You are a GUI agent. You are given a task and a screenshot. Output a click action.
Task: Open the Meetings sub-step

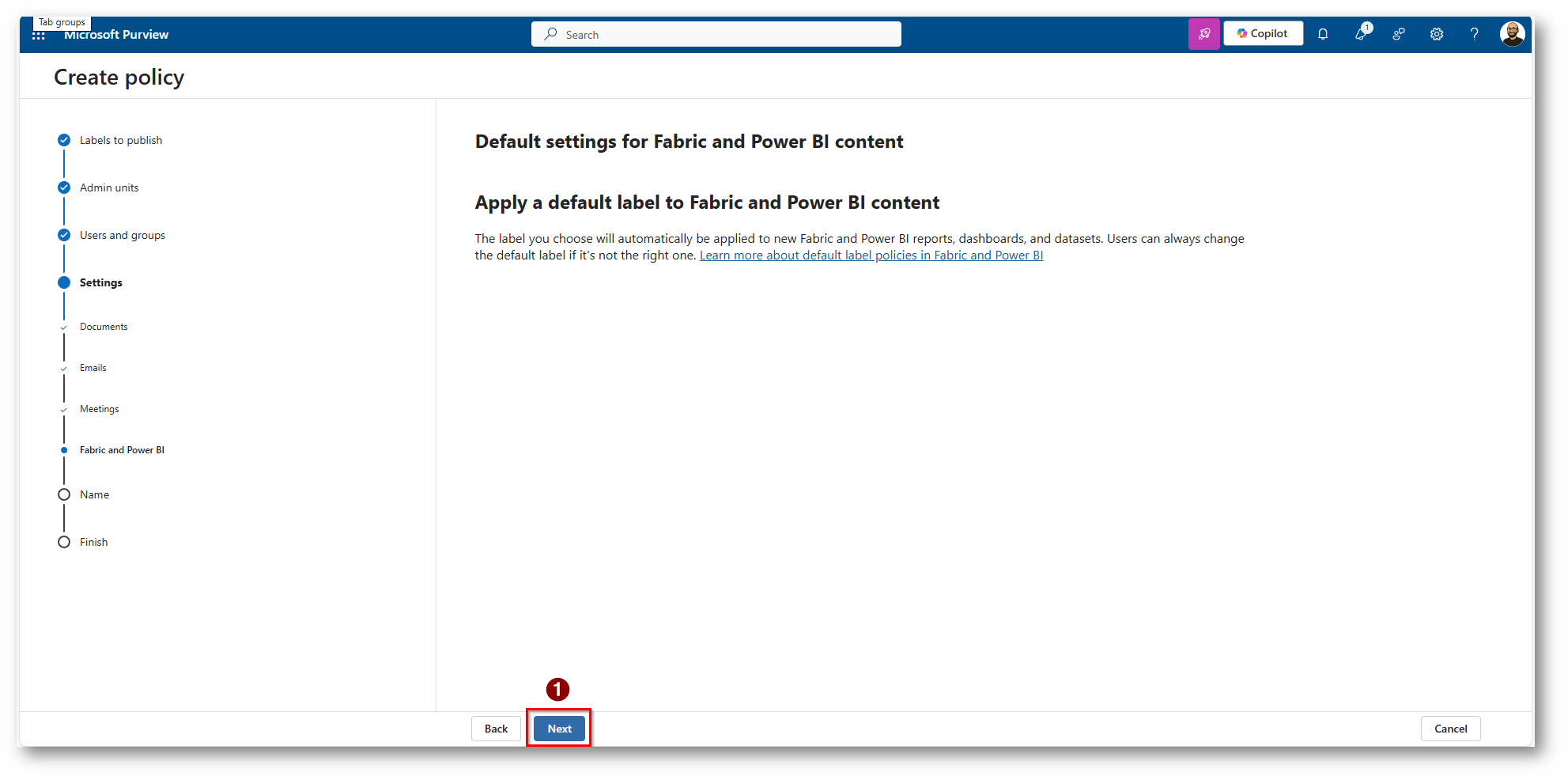click(x=100, y=409)
